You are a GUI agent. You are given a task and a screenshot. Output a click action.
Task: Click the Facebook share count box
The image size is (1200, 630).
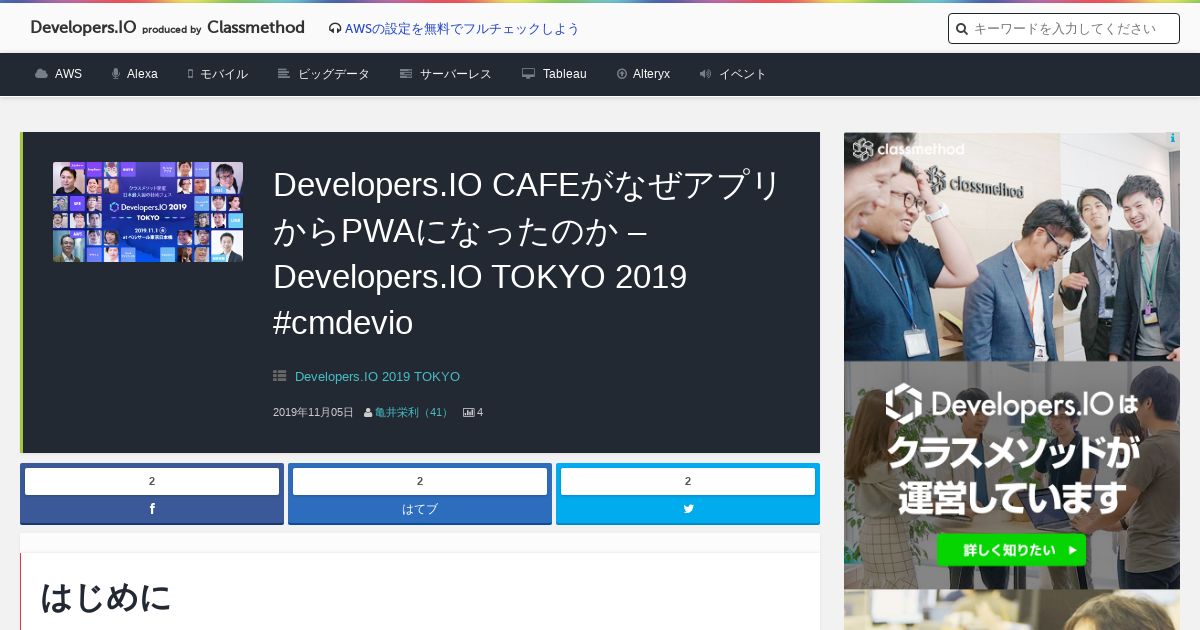click(x=152, y=481)
